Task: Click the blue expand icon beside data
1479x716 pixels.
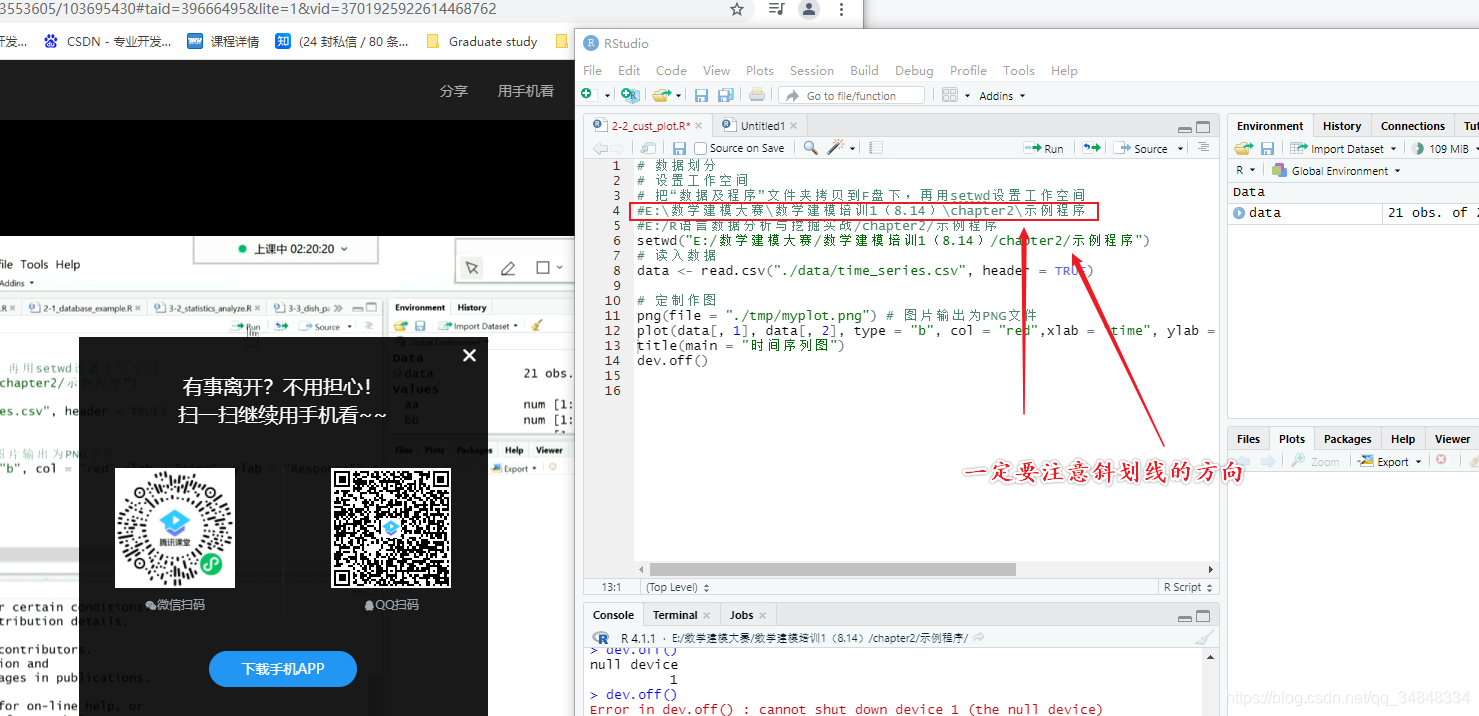Action: (1240, 213)
